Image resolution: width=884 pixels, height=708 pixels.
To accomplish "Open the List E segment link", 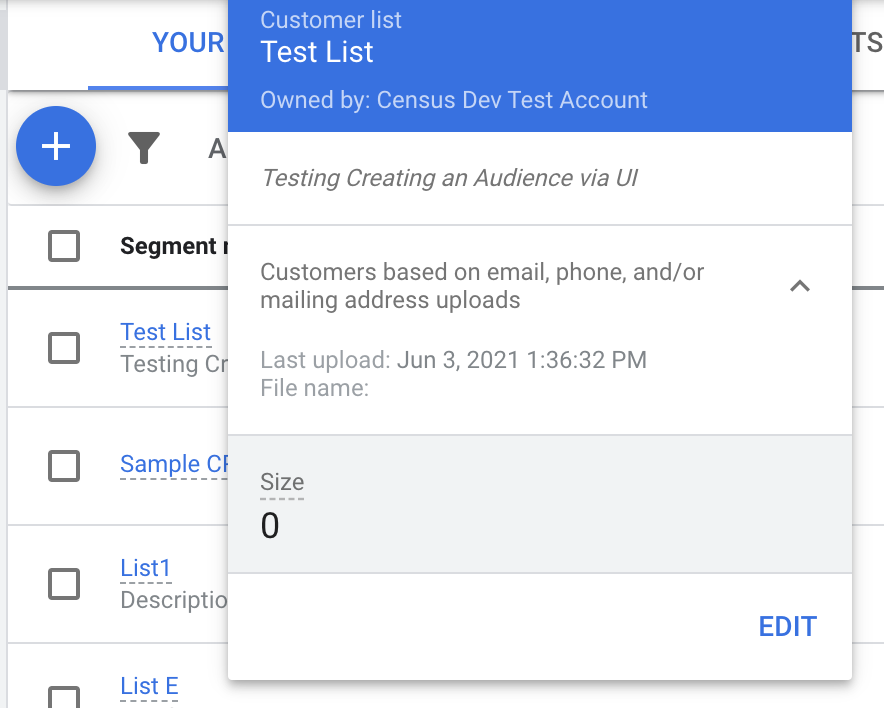I will pos(149,686).
